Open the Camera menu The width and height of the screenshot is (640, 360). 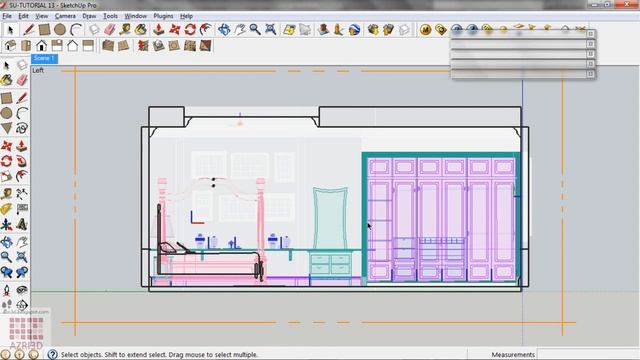(x=65, y=16)
